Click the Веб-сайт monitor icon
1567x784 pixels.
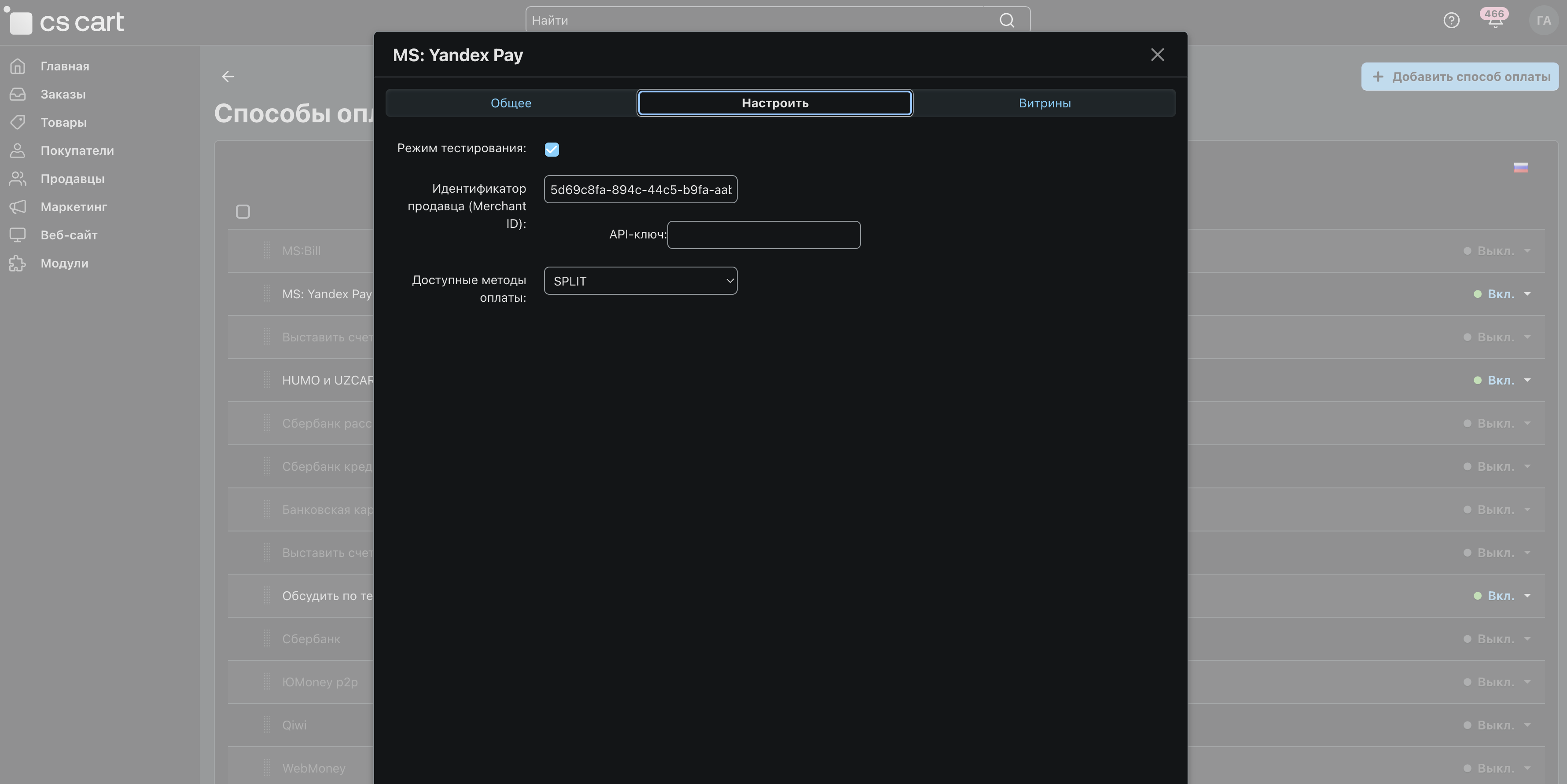click(x=18, y=235)
